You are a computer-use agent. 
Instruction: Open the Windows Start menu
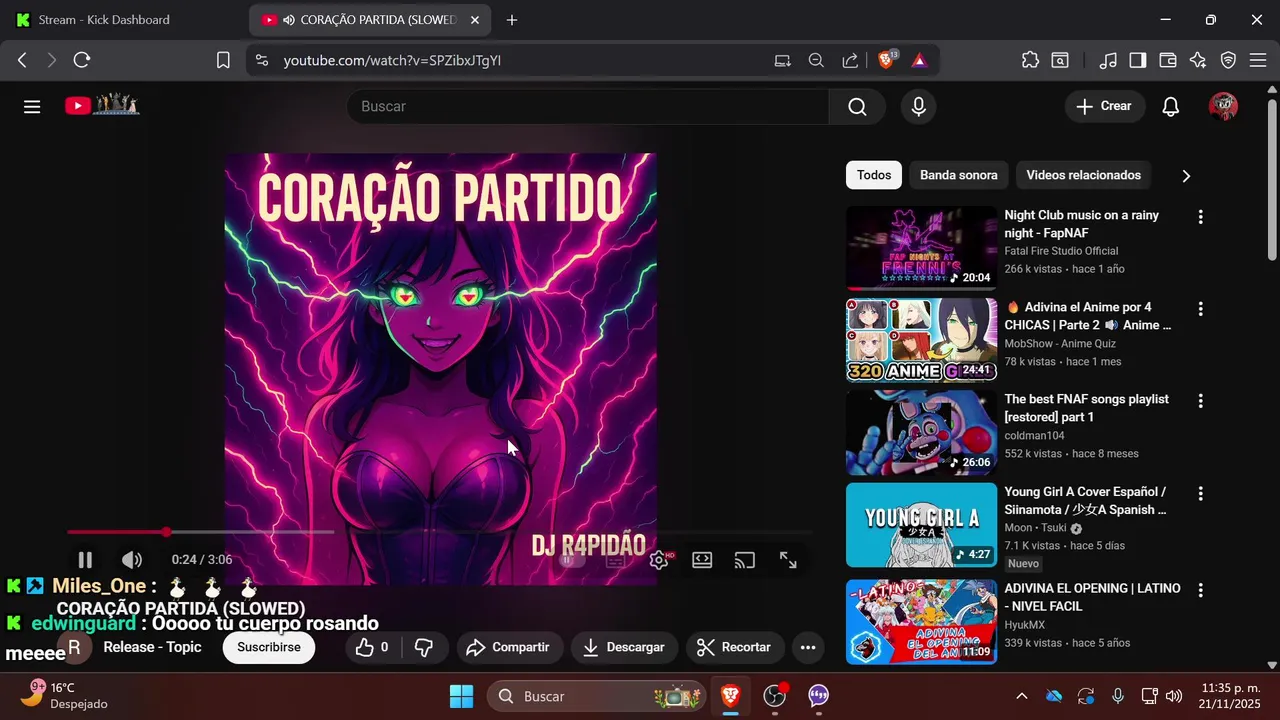[x=462, y=696]
